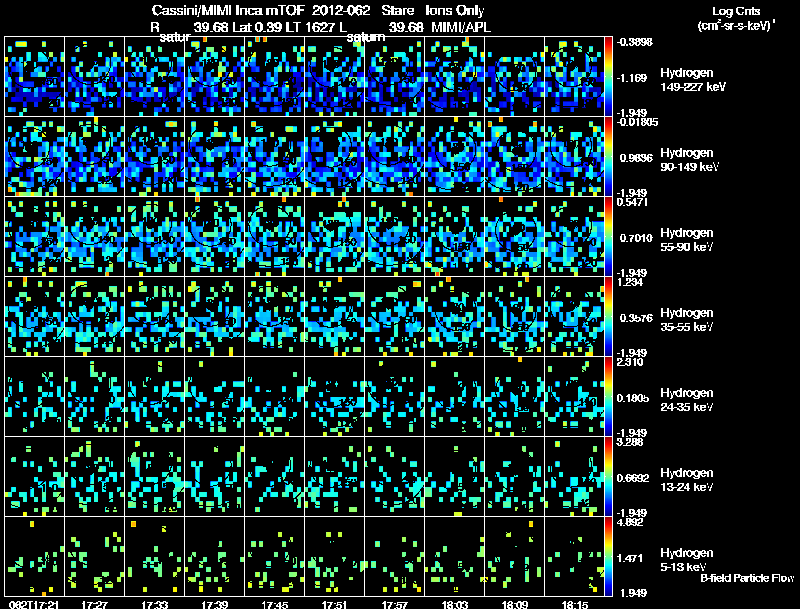800x609 pixels.
Task: Click the Hydrogen 35-55 keV color scale
Action: tap(608, 317)
